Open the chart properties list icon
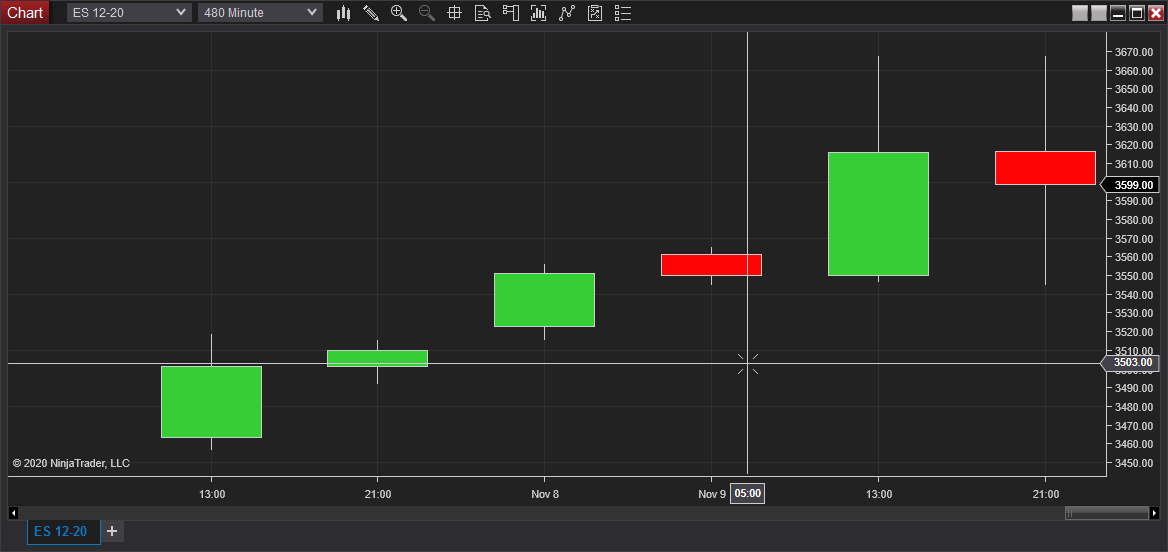Viewport: 1168px width, 552px height. pos(623,13)
